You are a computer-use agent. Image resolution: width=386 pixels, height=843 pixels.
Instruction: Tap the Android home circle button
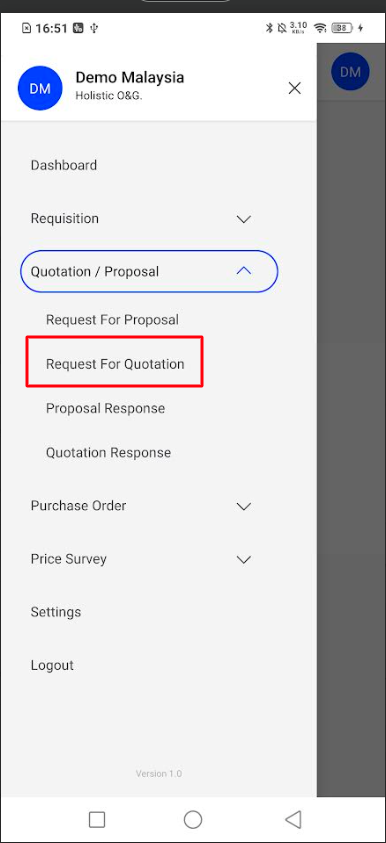point(193,819)
